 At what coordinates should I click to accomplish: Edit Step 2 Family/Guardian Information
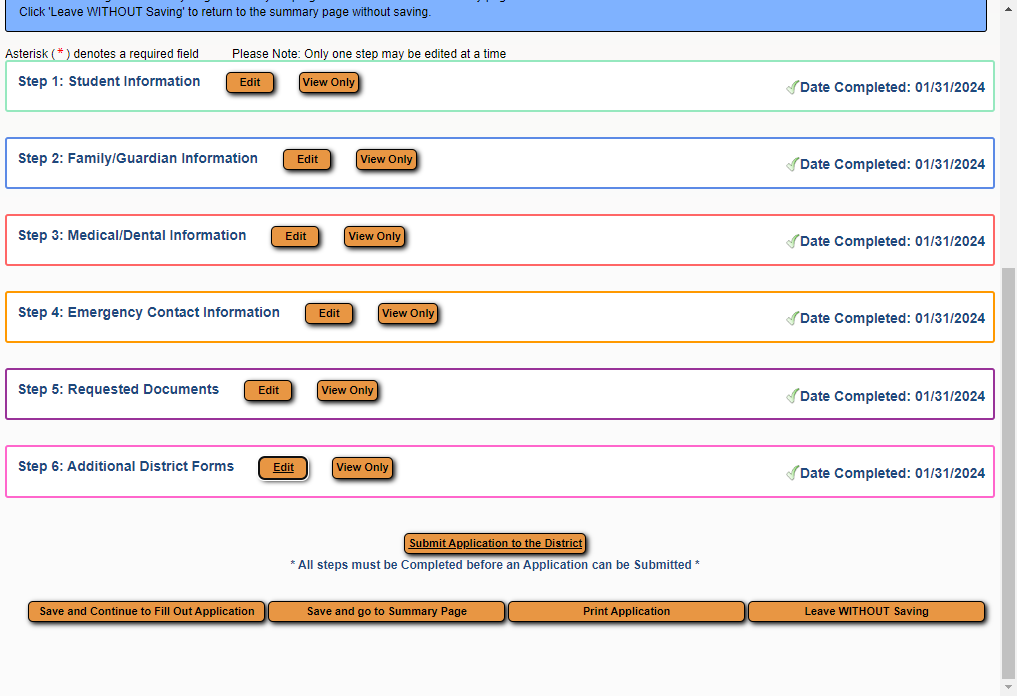pos(307,160)
